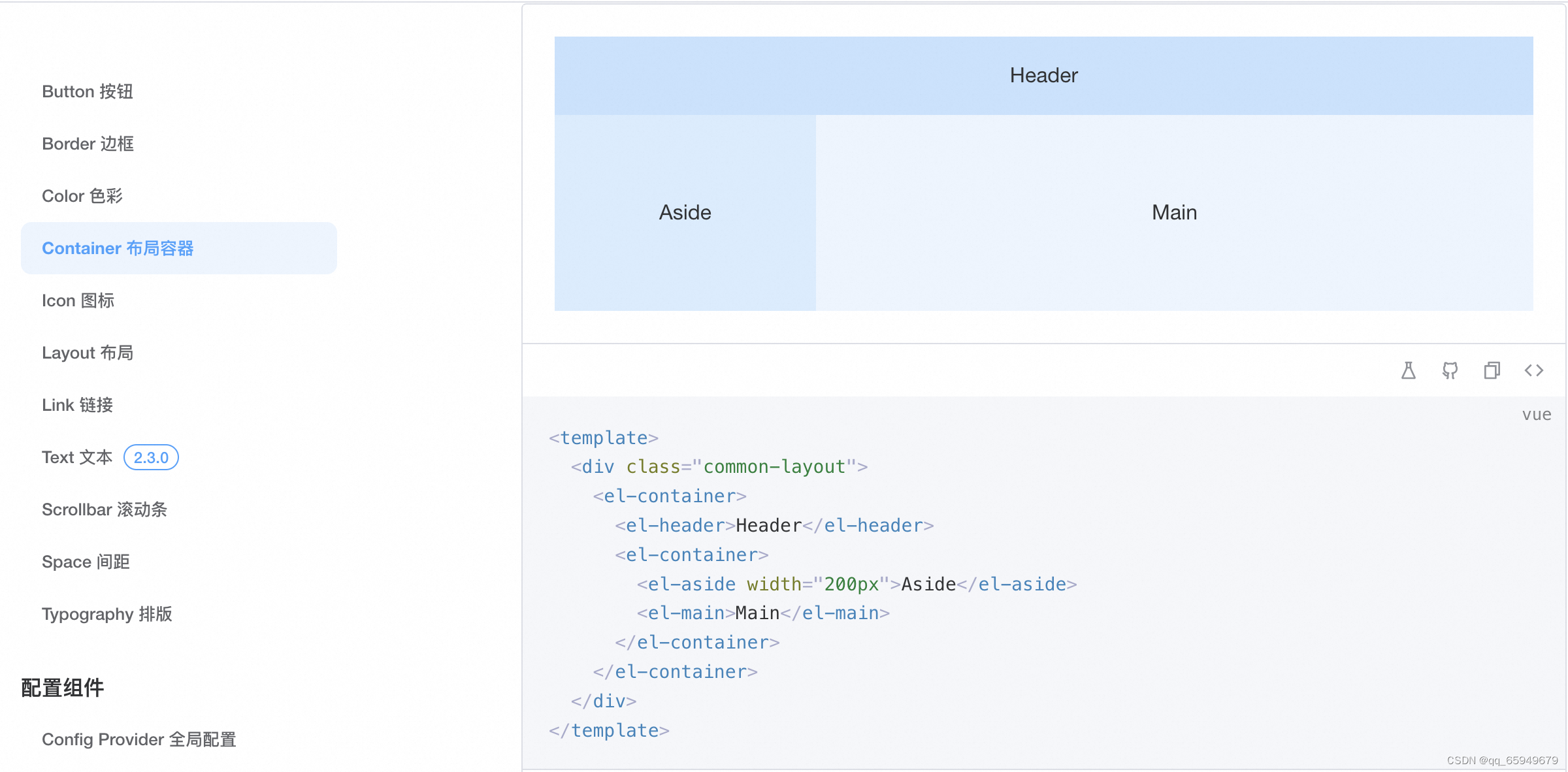Click the 2.3.0 version tag
The width and height of the screenshot is (1568, 772).
[151, 457]
